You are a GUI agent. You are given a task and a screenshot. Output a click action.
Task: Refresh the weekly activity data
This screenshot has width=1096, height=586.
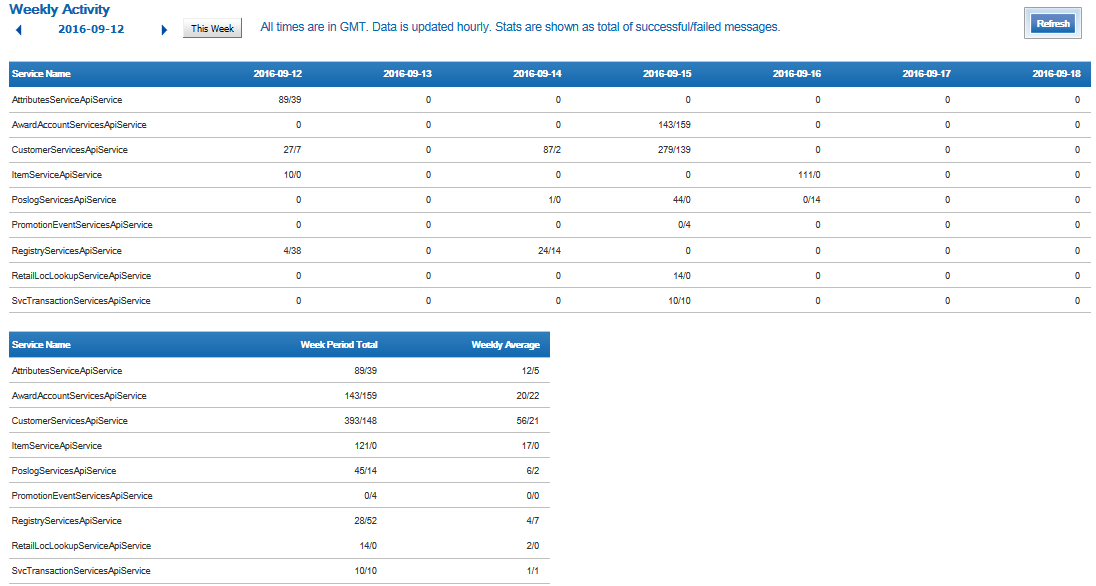tap(1053, 24)
